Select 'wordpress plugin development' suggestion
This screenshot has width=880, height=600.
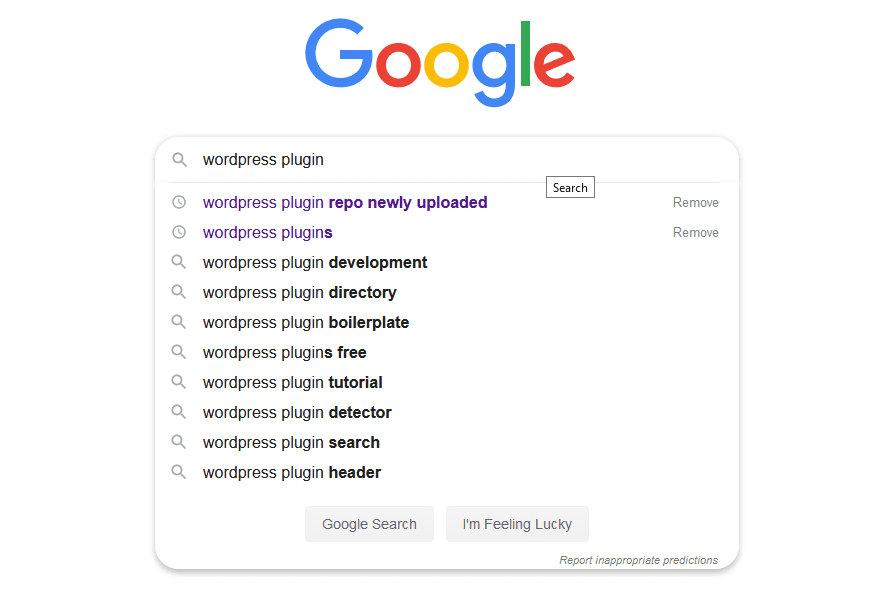(x=315, y=262)
